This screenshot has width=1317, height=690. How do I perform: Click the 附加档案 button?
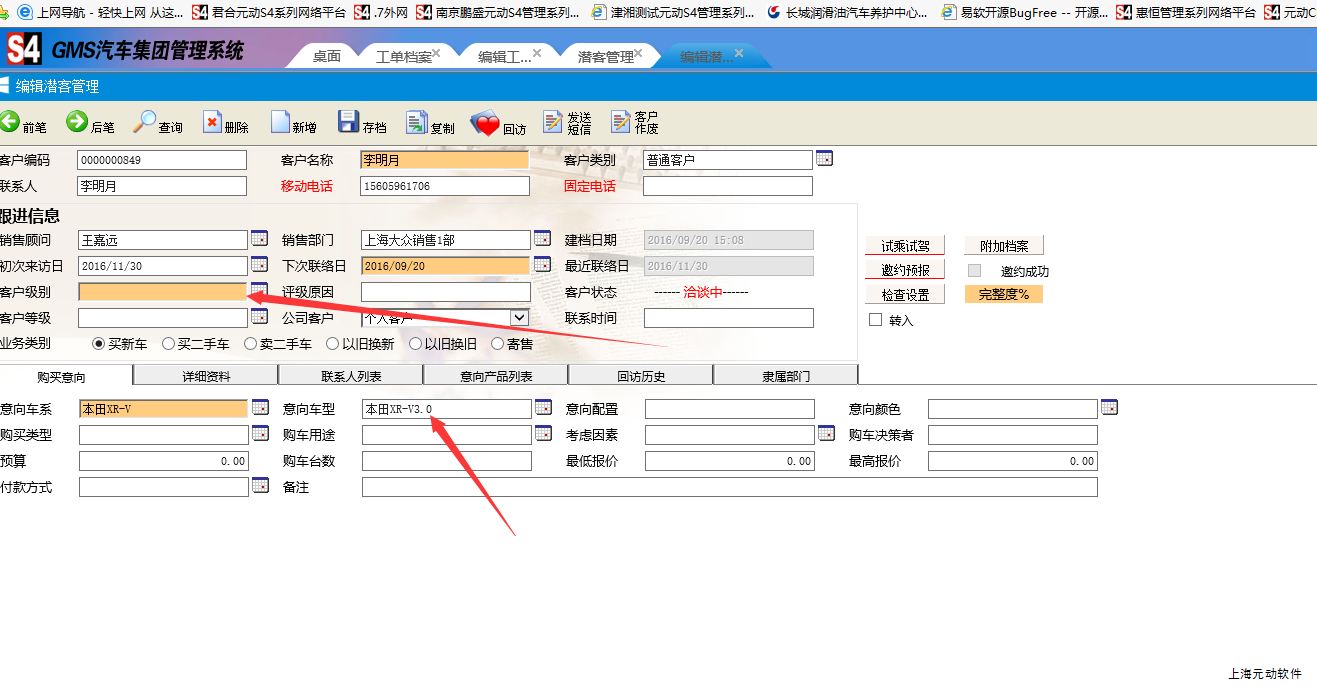coord(1004,246)
